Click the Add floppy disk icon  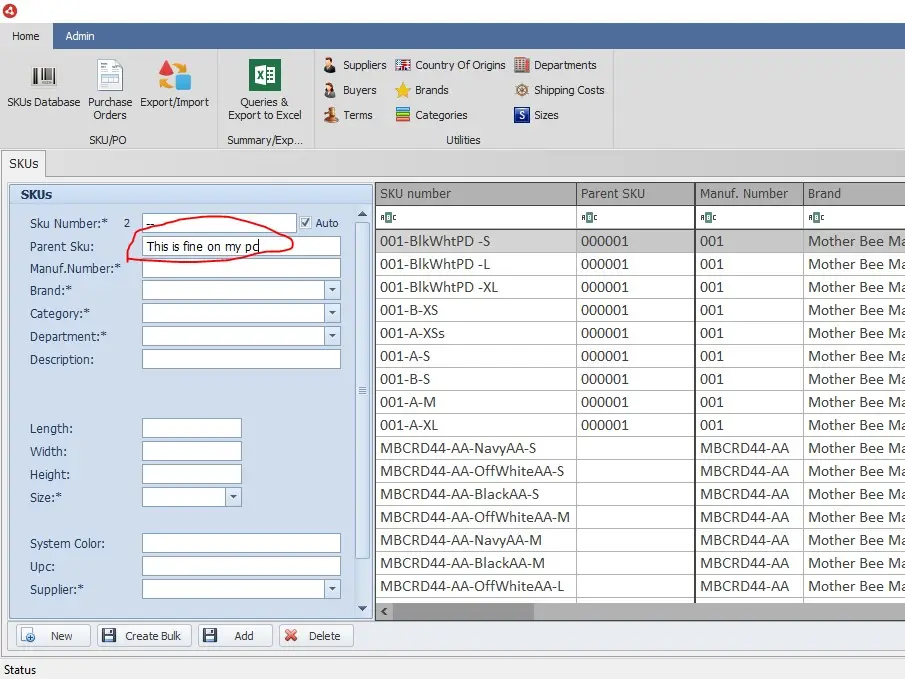210,636
